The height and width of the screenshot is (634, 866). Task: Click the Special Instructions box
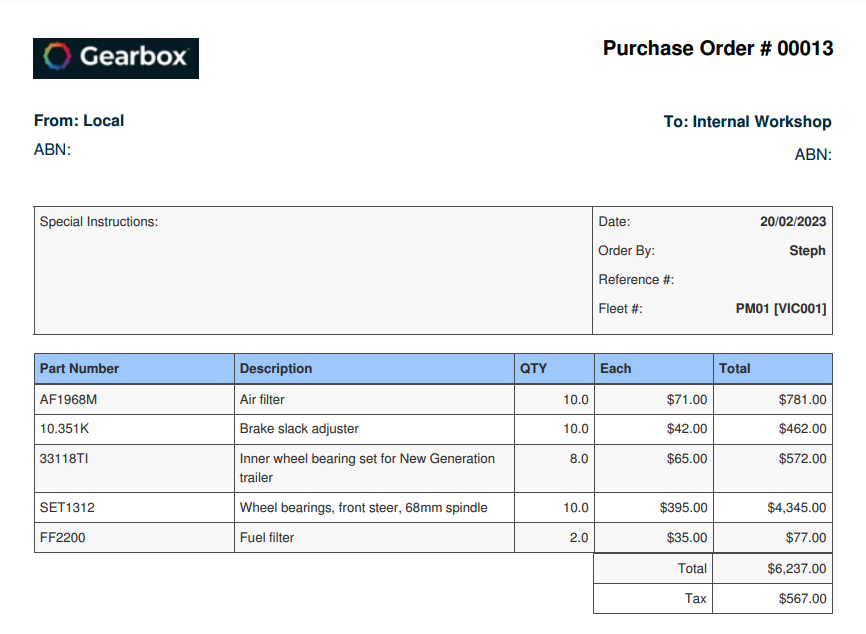coord(313,270)
